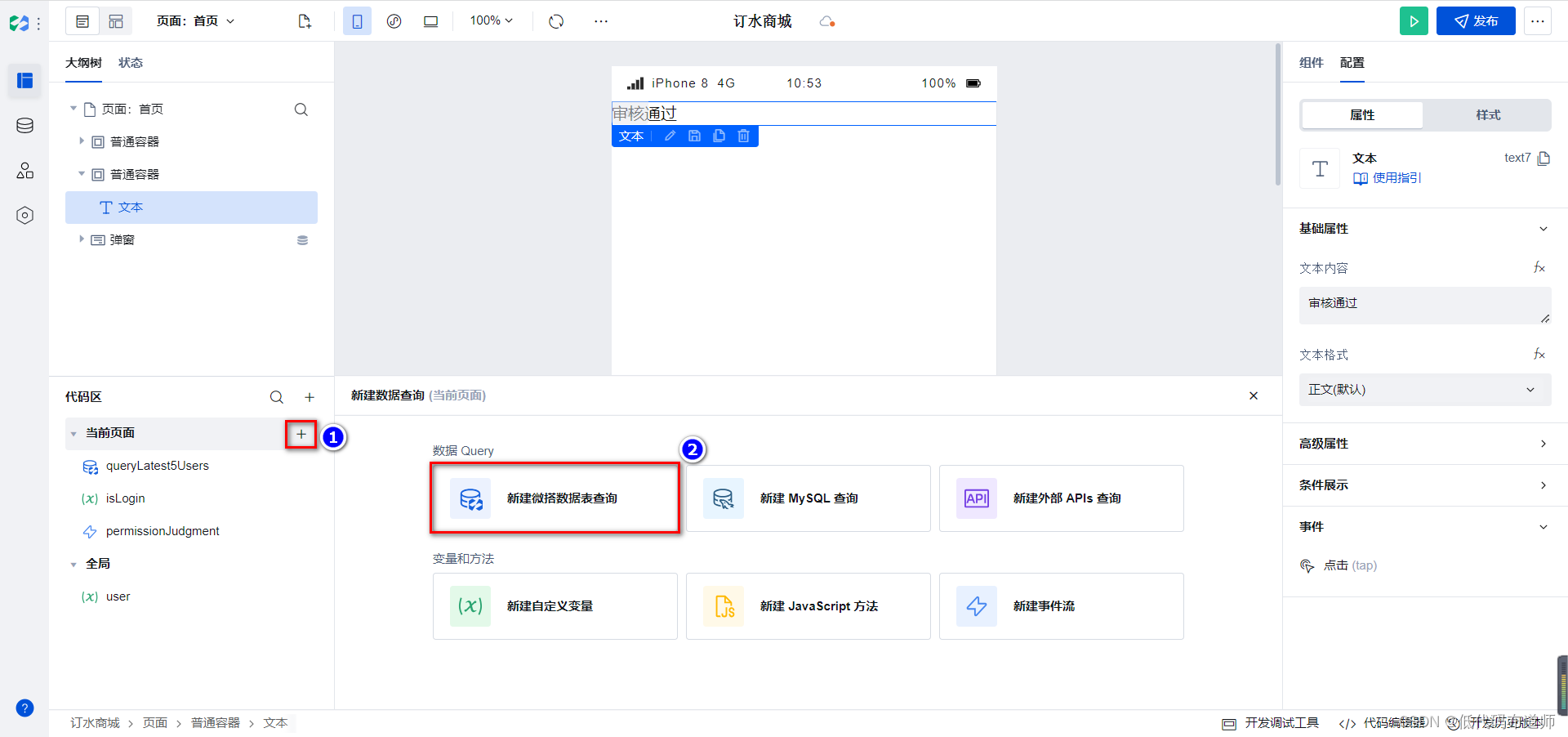Copy the text7 component ID
Viewport: 1568px width, 737px height.
click(x=1543, y=159)
